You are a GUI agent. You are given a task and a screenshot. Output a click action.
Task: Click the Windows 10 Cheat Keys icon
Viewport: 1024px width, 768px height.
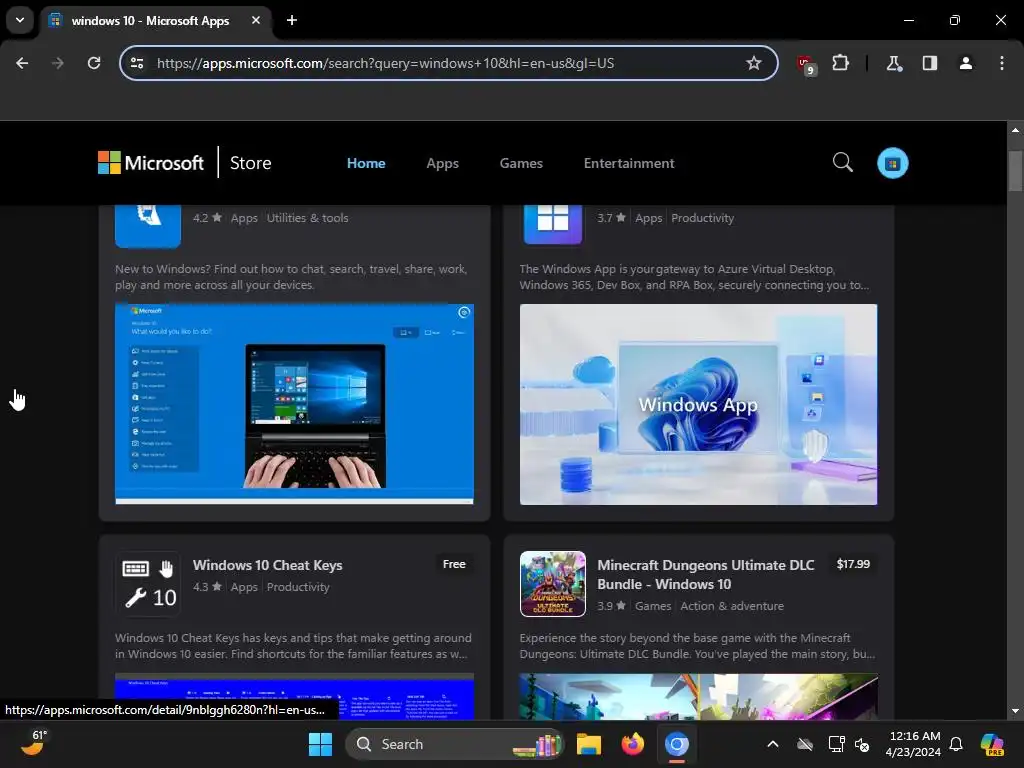pyautogui.click(x=148, y=584)
